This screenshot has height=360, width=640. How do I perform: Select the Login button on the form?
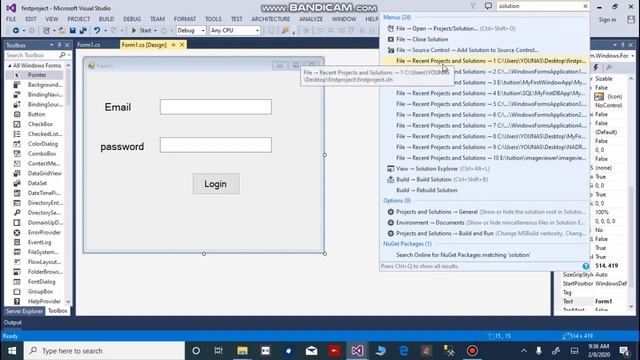point(216,184)
